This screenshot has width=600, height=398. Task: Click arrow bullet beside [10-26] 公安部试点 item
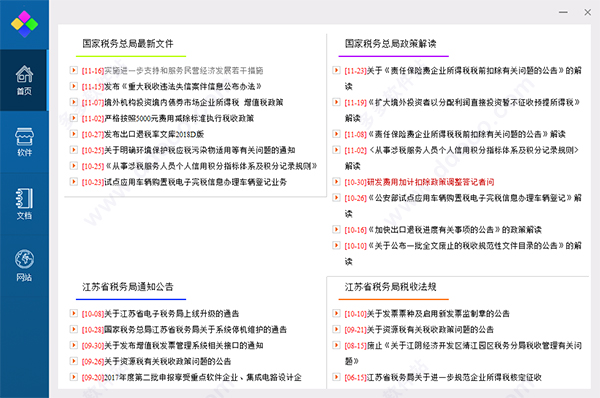[x=336, y=197]
